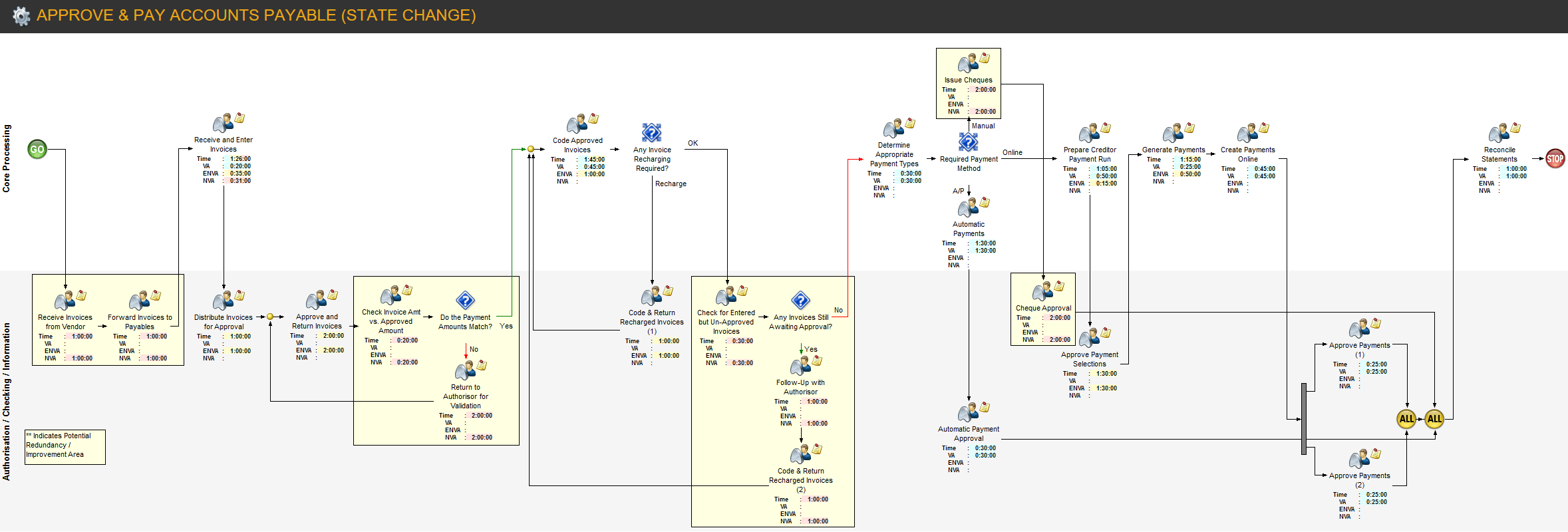
Task: Click the Any Invoice Recharging Required decision icon
Action: pyautogui.click(x=651, y=133)
